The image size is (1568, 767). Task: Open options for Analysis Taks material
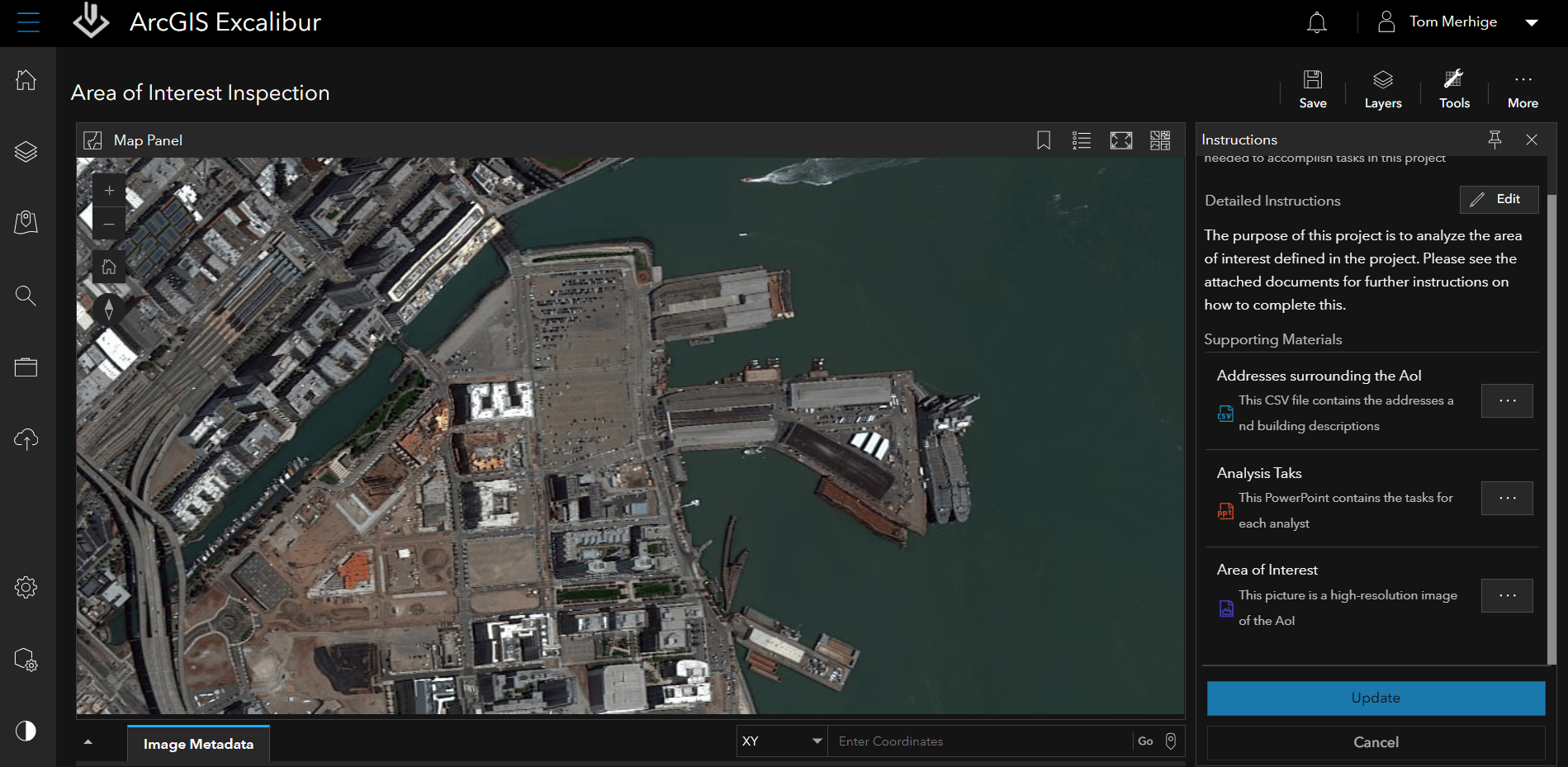point(1507,498)
